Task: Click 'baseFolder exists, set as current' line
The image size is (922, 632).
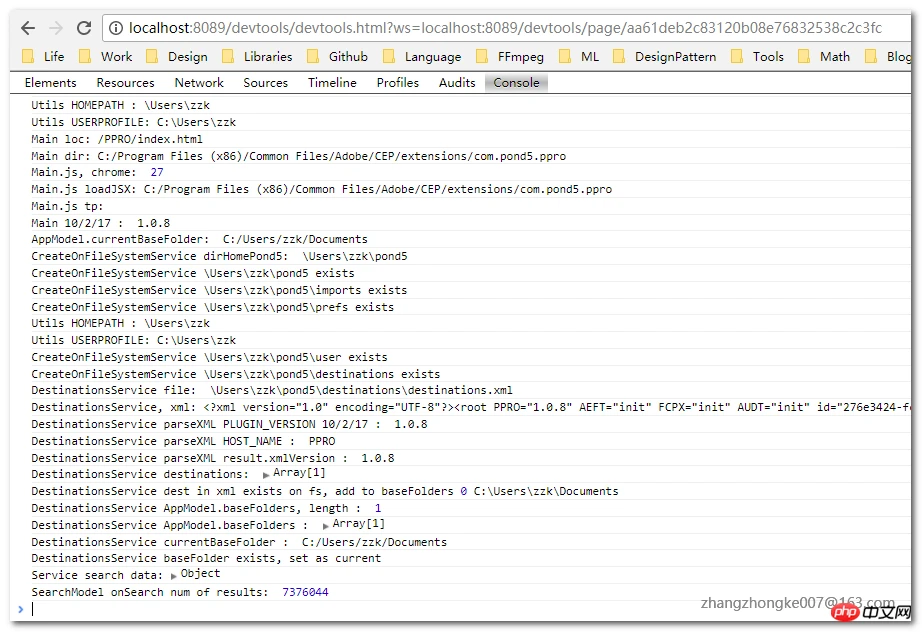Action: (x=206, y=559)
